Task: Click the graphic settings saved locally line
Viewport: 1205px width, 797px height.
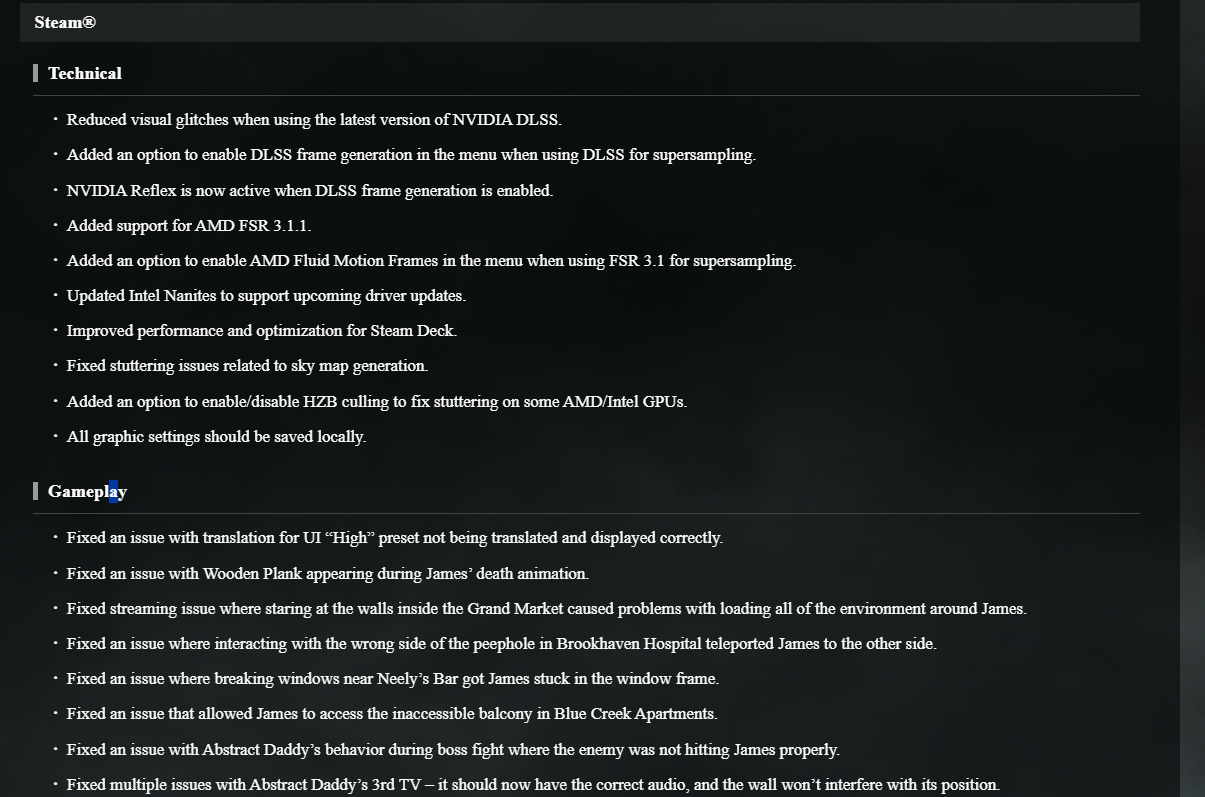Action: pyautogui.click(x=216, y=437)
